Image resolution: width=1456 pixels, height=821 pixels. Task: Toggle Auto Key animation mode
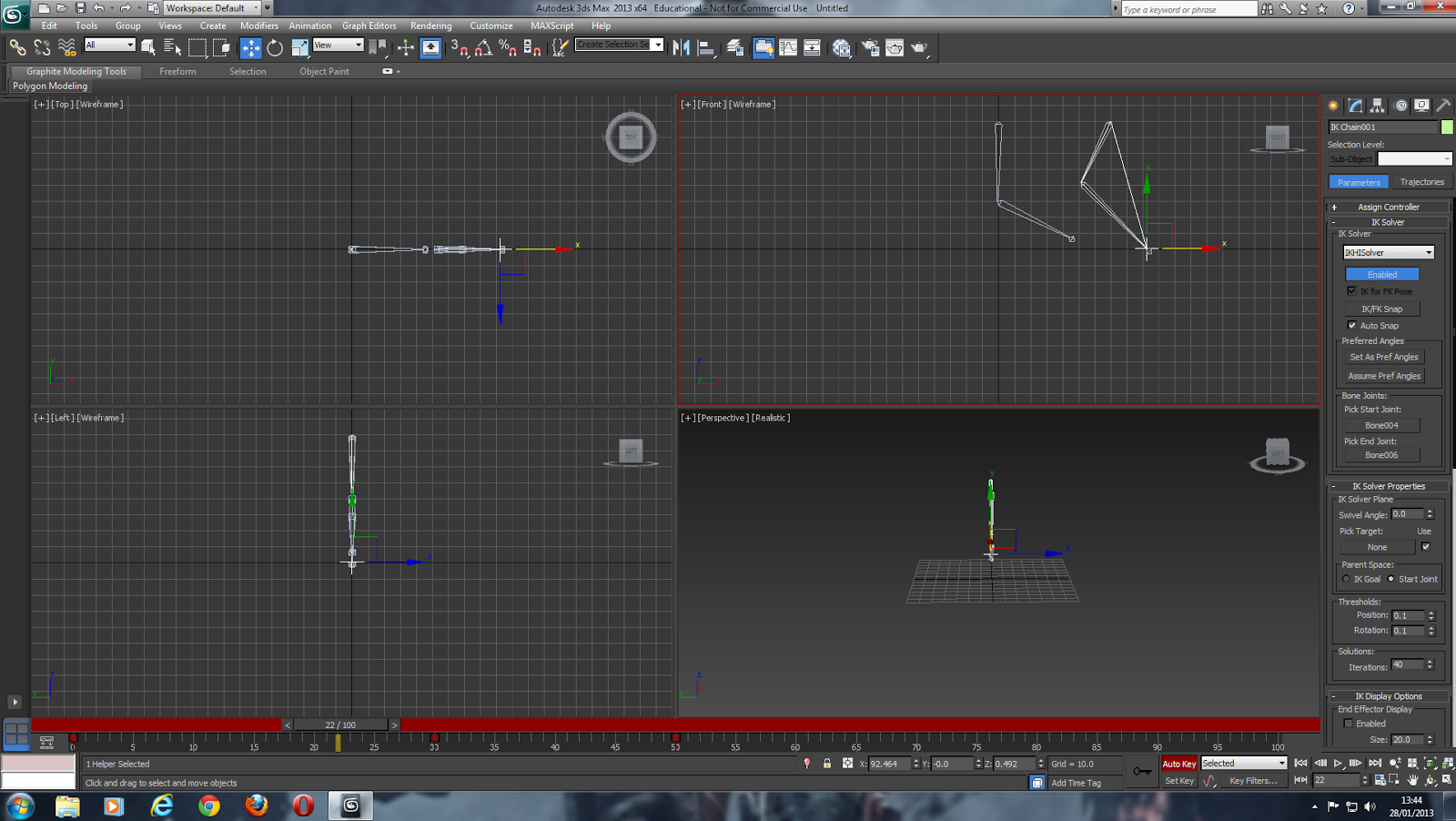coord(1178,763)
